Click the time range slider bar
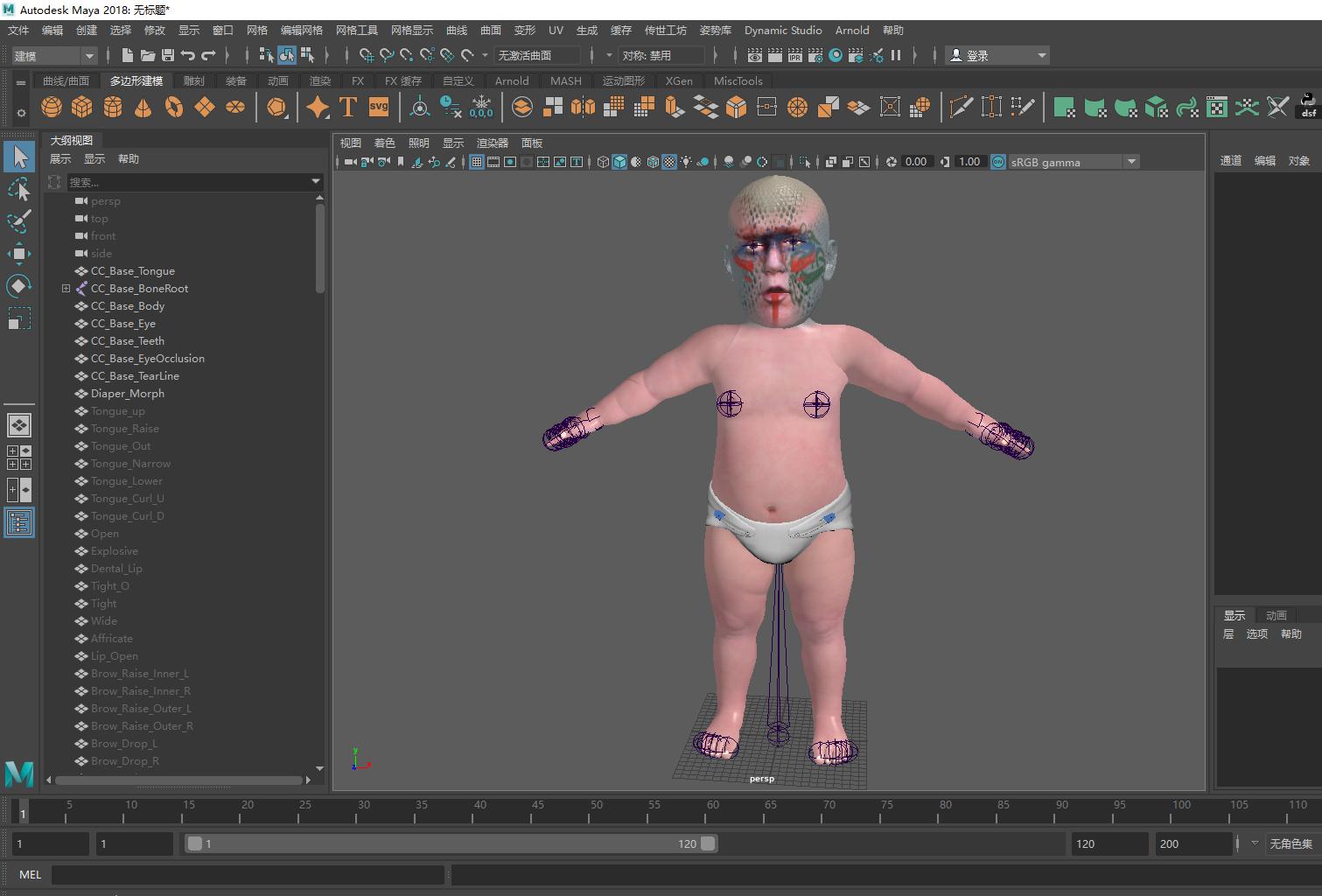 pyautogui.click(x=451, y=843)
